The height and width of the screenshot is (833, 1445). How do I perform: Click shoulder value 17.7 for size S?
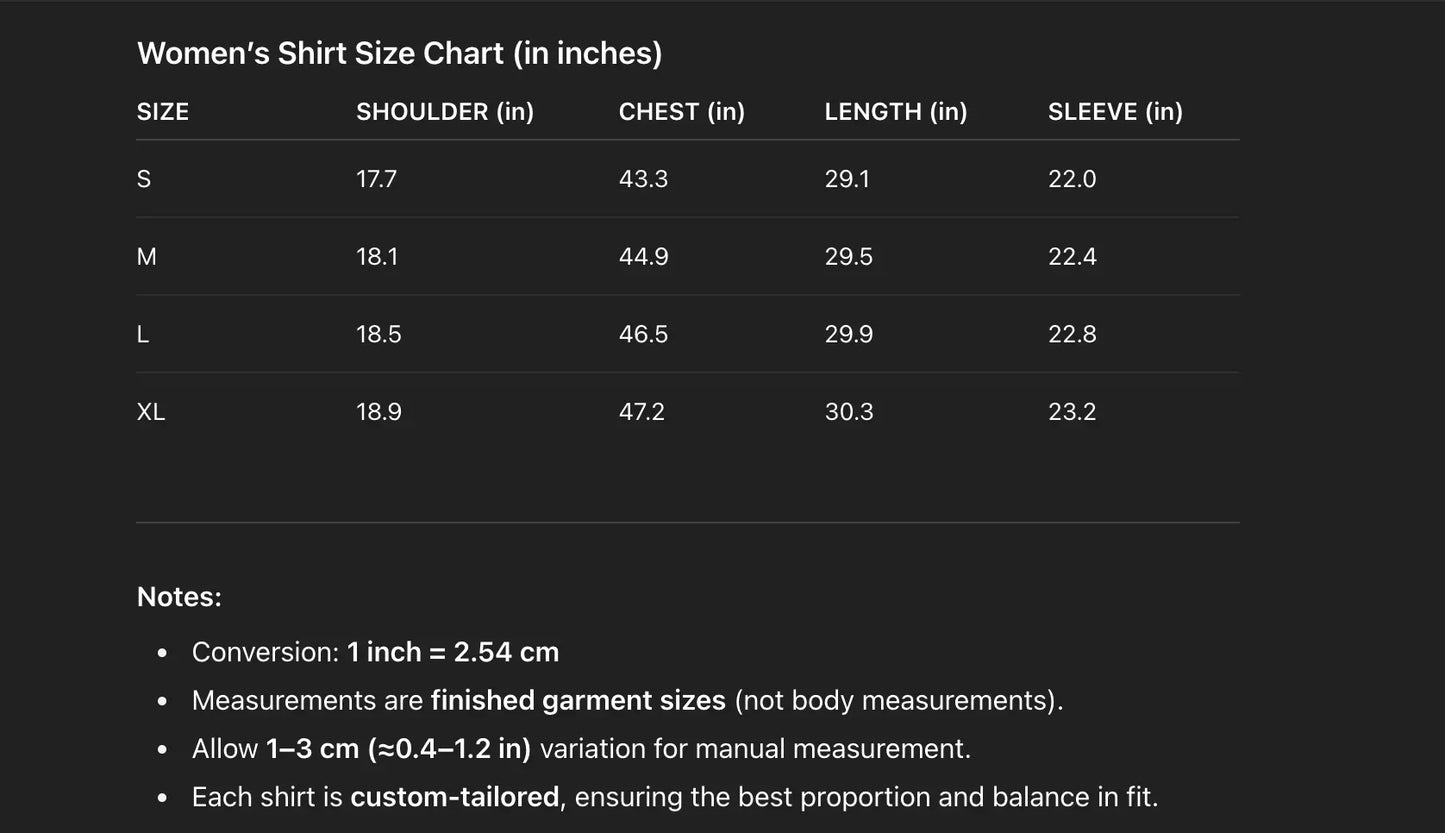pos(376,179)
